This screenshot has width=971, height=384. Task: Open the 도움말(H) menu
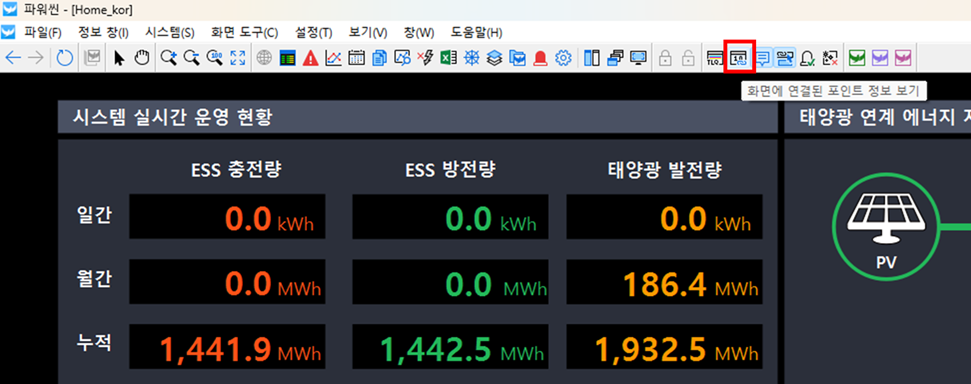pos(476,32)
